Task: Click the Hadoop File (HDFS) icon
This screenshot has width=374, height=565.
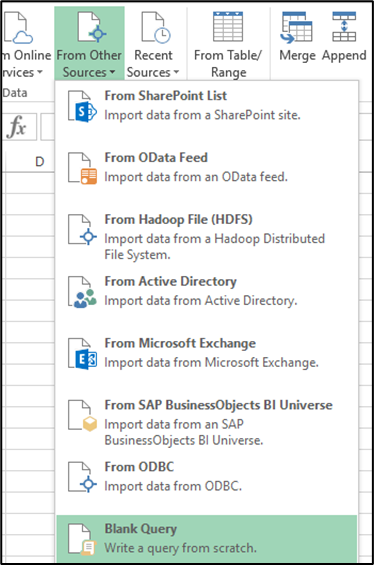Action: [83, 230]
